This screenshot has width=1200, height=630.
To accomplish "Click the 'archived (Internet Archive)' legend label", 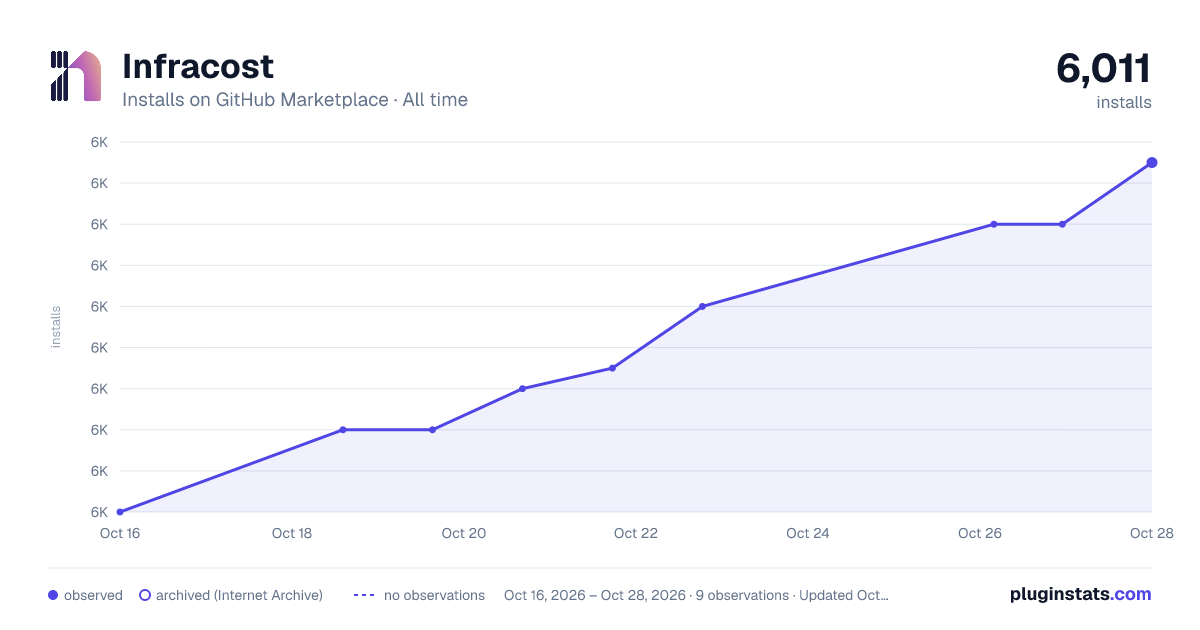I will click(x=239, y=595).
